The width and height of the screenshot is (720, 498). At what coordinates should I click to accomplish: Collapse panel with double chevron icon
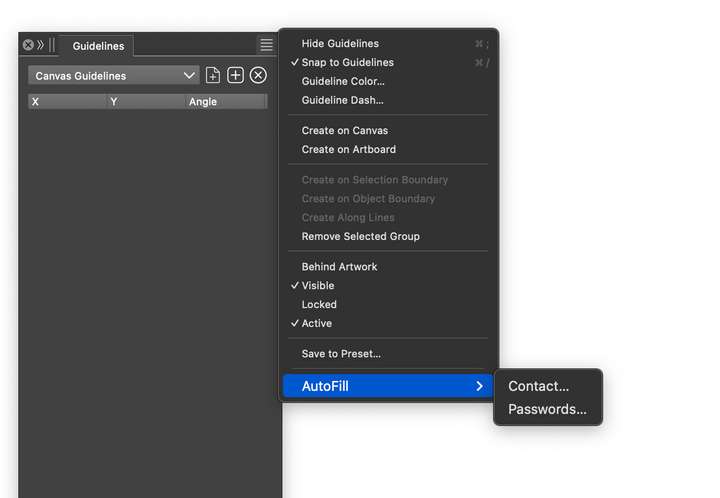[x=41, y=45]
